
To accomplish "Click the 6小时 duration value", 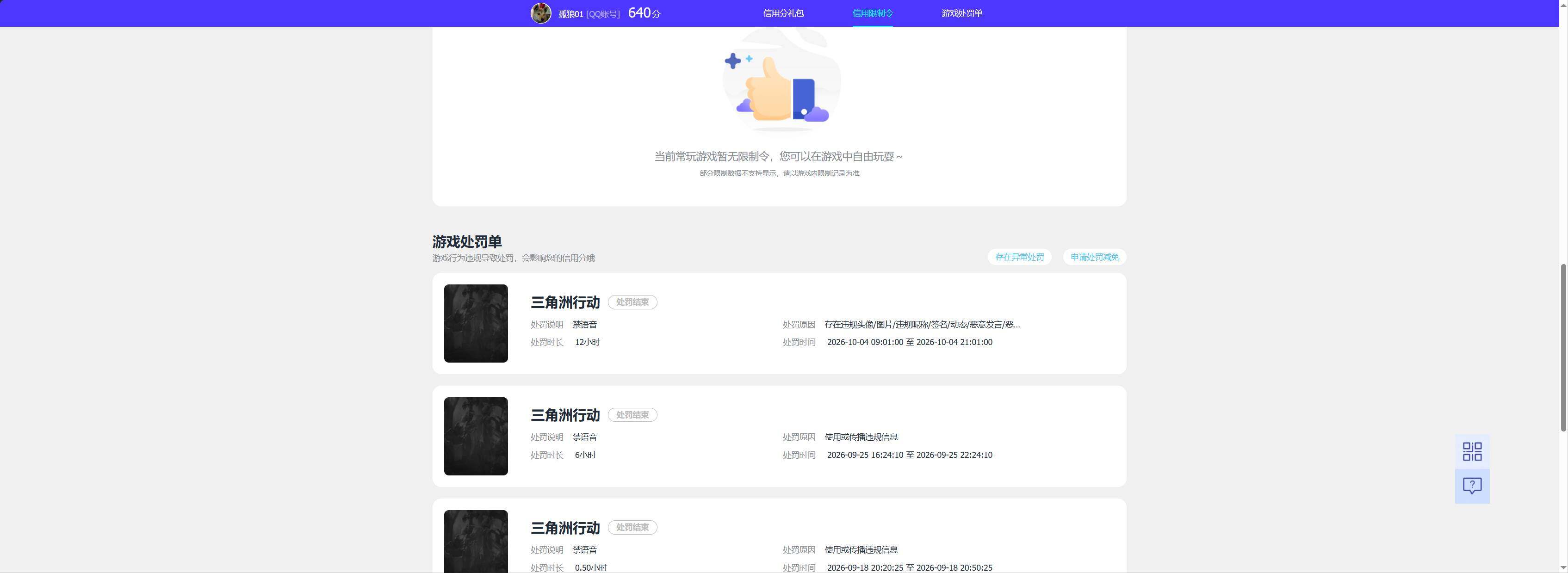I will coord(585,455).
